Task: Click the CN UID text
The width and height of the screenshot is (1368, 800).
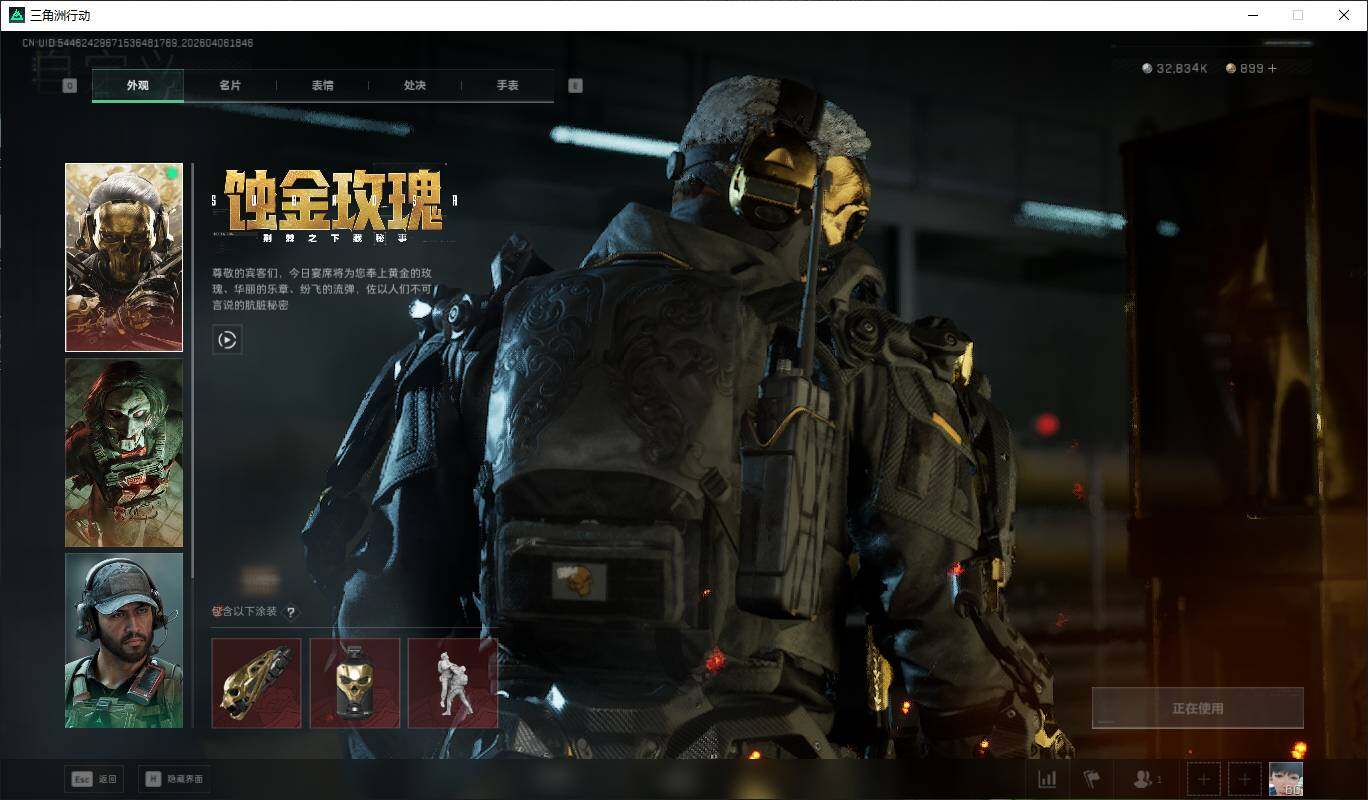Action: click(137, 43)
